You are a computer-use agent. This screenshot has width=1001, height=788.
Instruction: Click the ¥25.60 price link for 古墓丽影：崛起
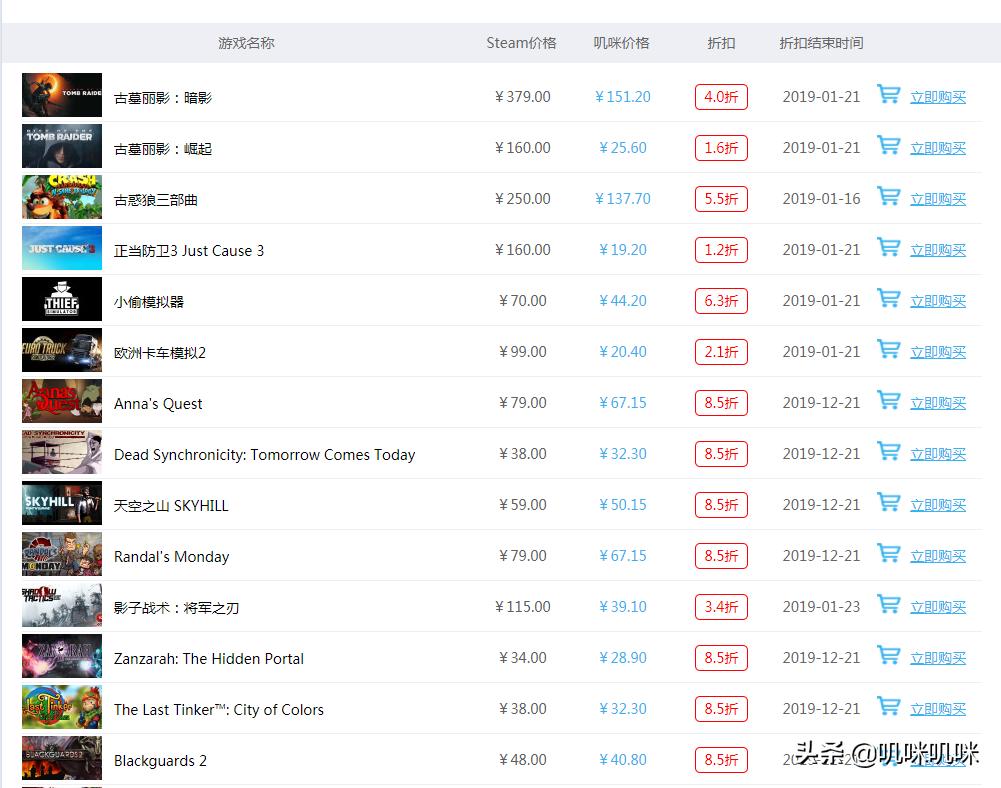point(622,146)
